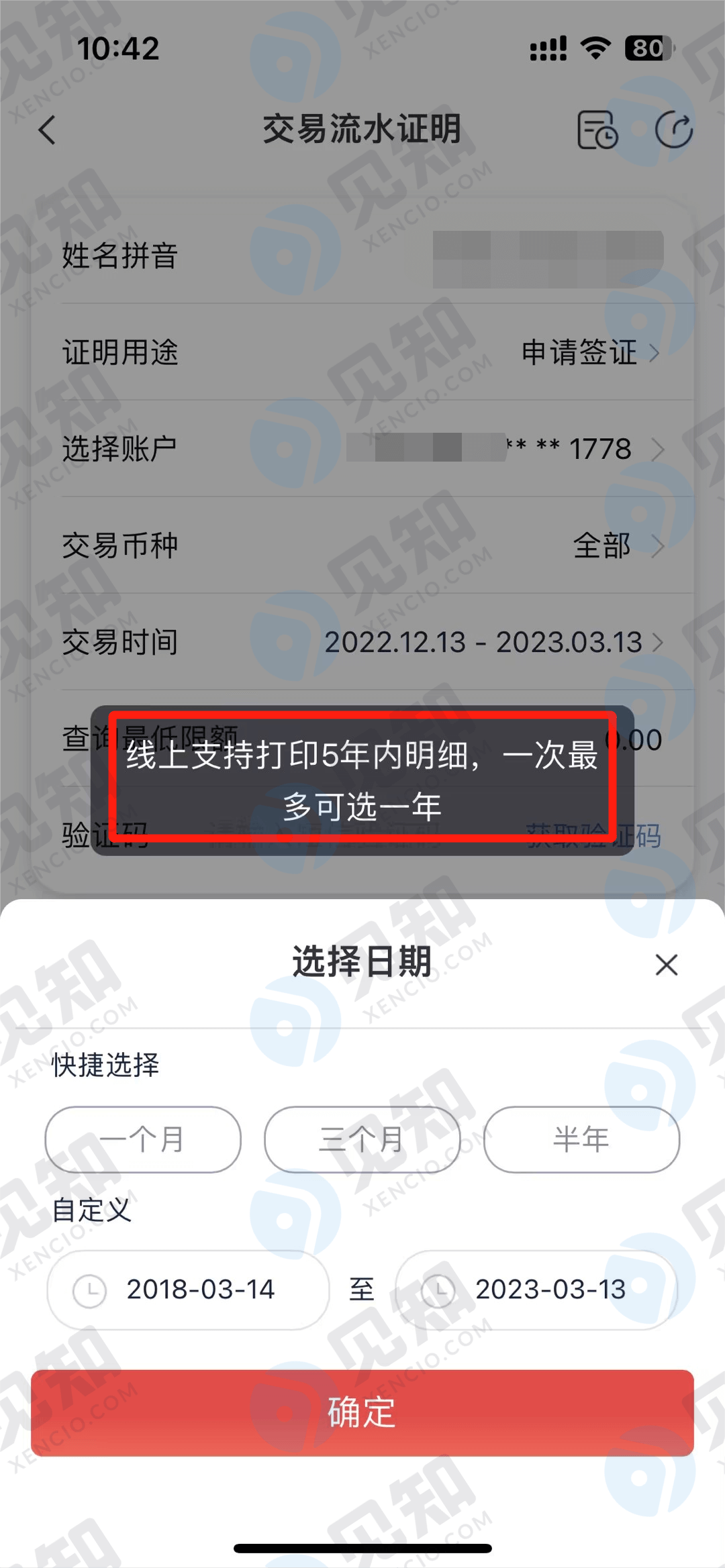Screen dimensions: 725x1568
Task: Open the history record icon in header
Action: coord(597,129)
